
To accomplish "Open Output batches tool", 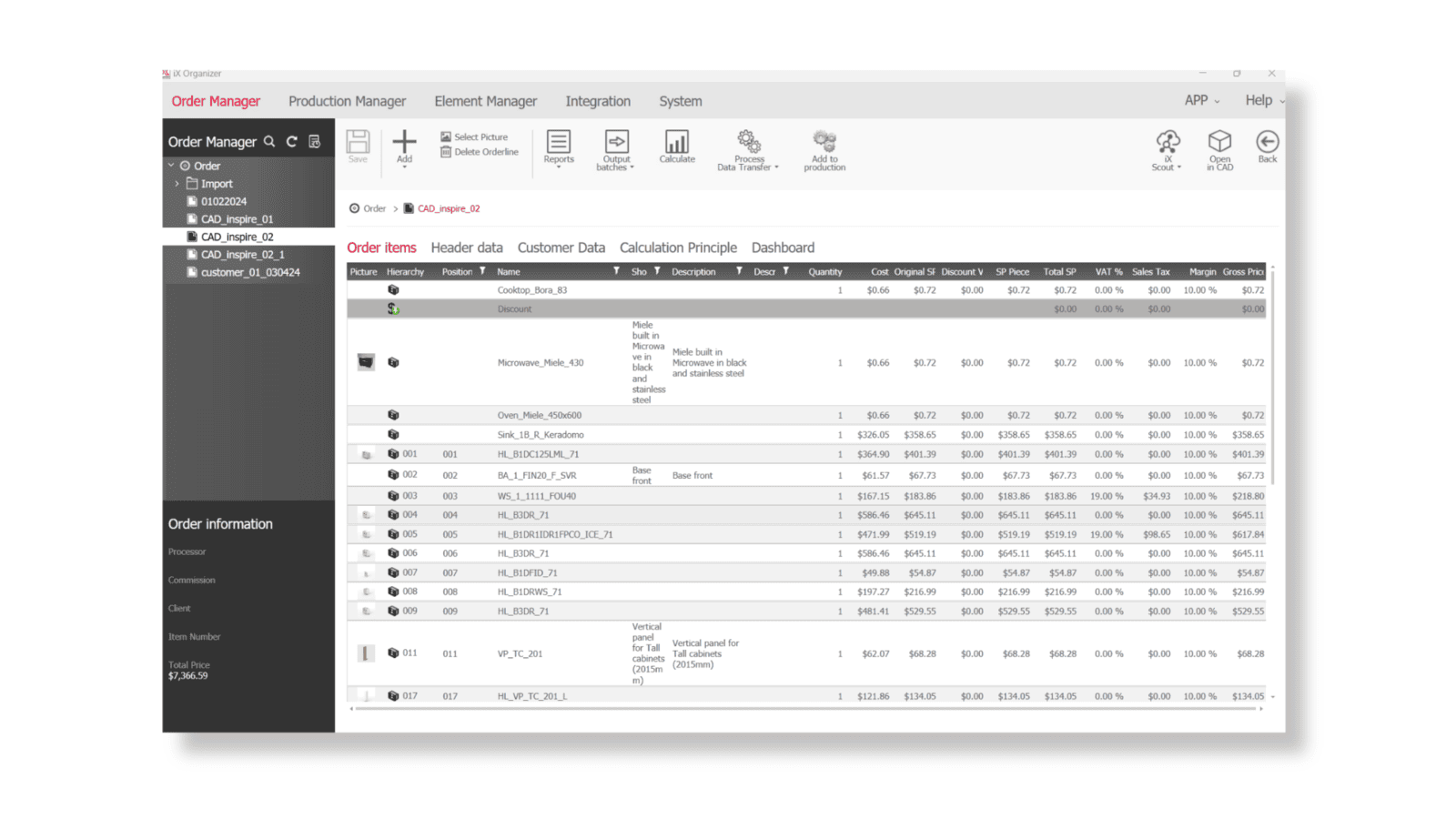I will 616,149.
